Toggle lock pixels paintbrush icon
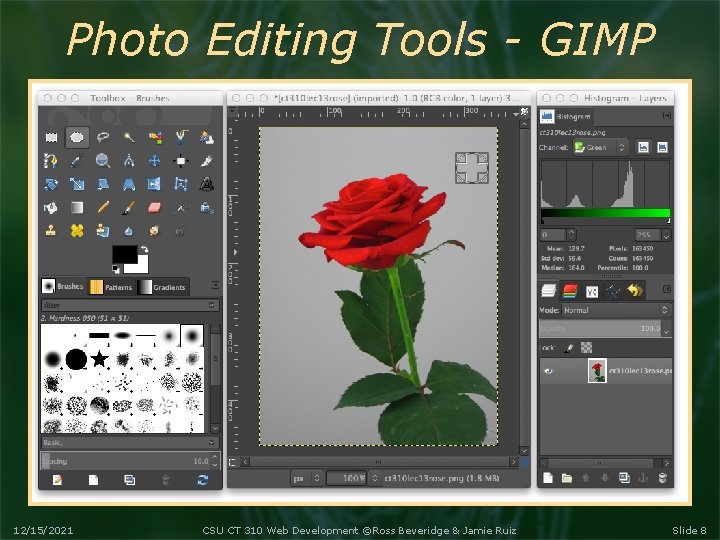720x540 pixels. pyautogui.click(x=569, y=348)
